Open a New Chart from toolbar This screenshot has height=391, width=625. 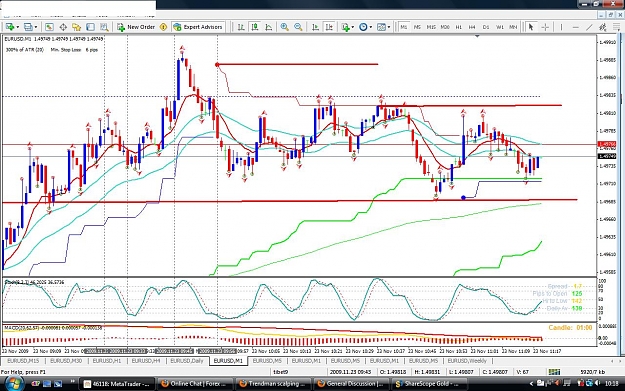tap(10, 27)
